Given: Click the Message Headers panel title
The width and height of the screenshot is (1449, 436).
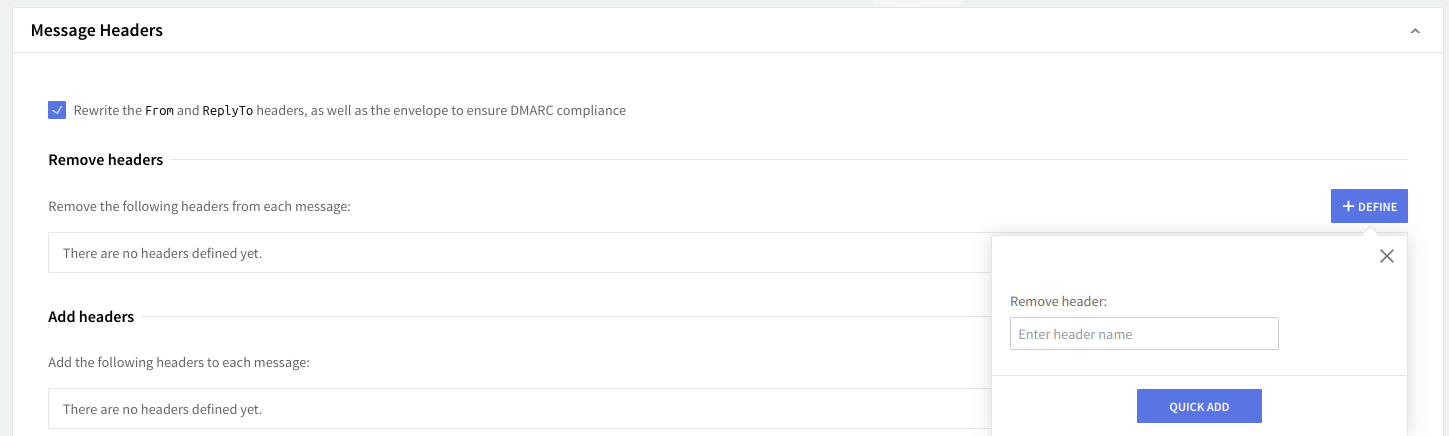Looking at the screenshot, I should [97, 31].
